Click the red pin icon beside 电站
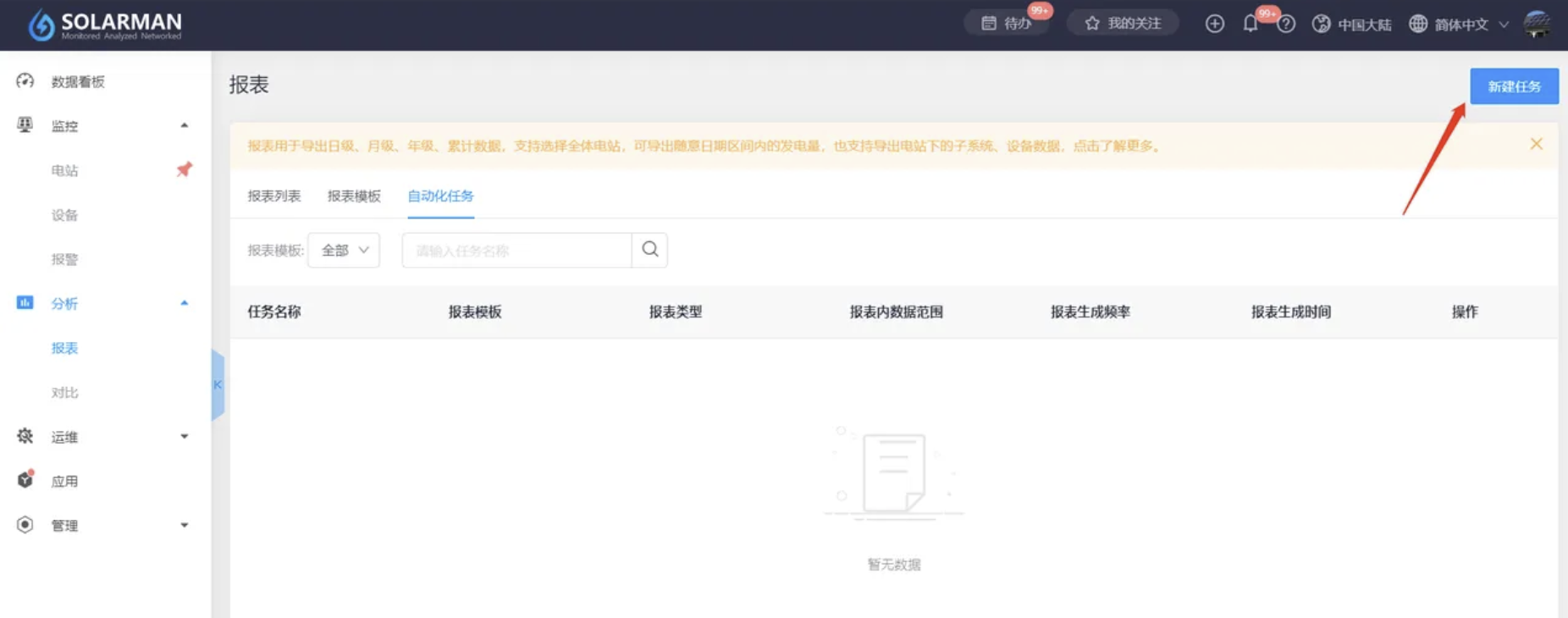 (x=185, y=169)
